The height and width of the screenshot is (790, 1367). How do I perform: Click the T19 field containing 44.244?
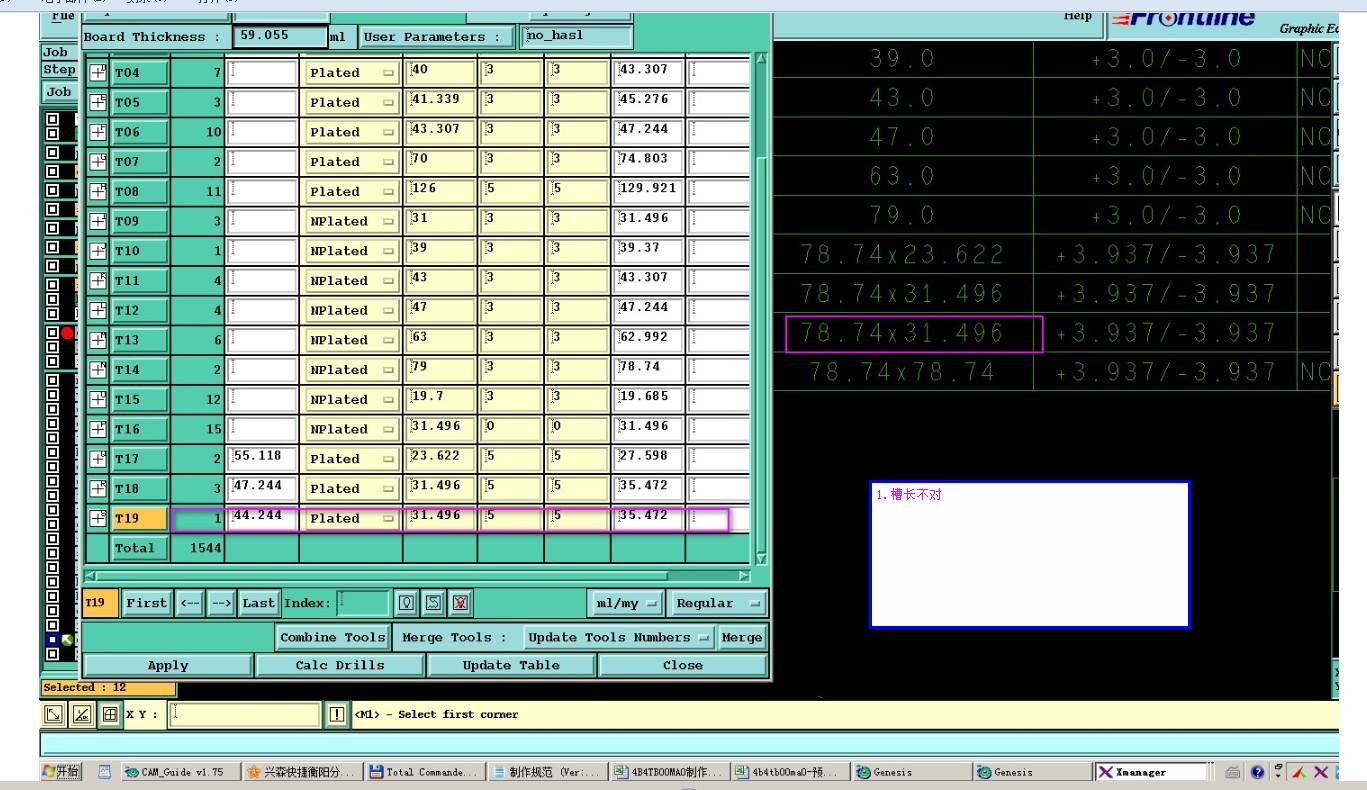coord(262,518)
